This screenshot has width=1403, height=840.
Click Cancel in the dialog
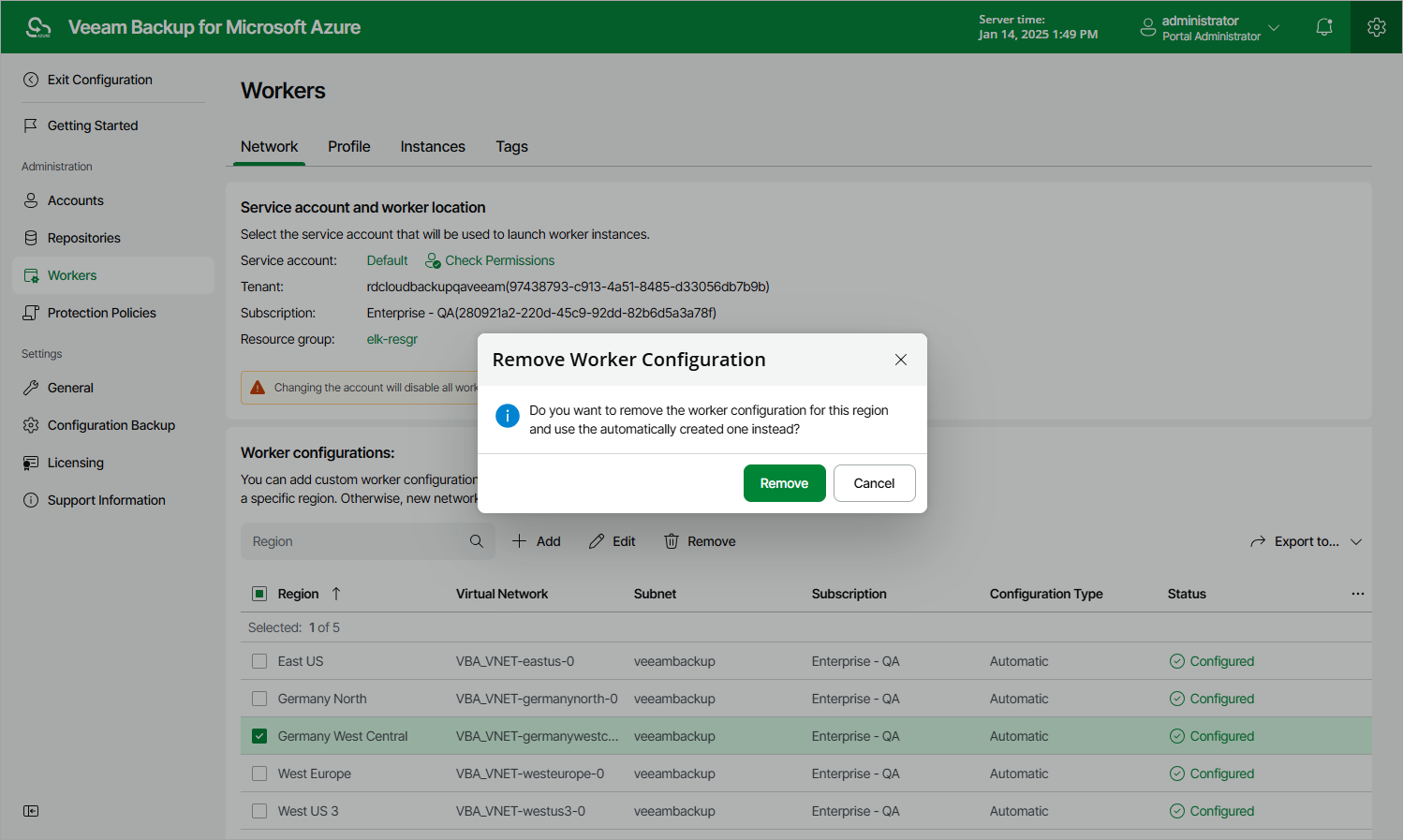point(875,483)
